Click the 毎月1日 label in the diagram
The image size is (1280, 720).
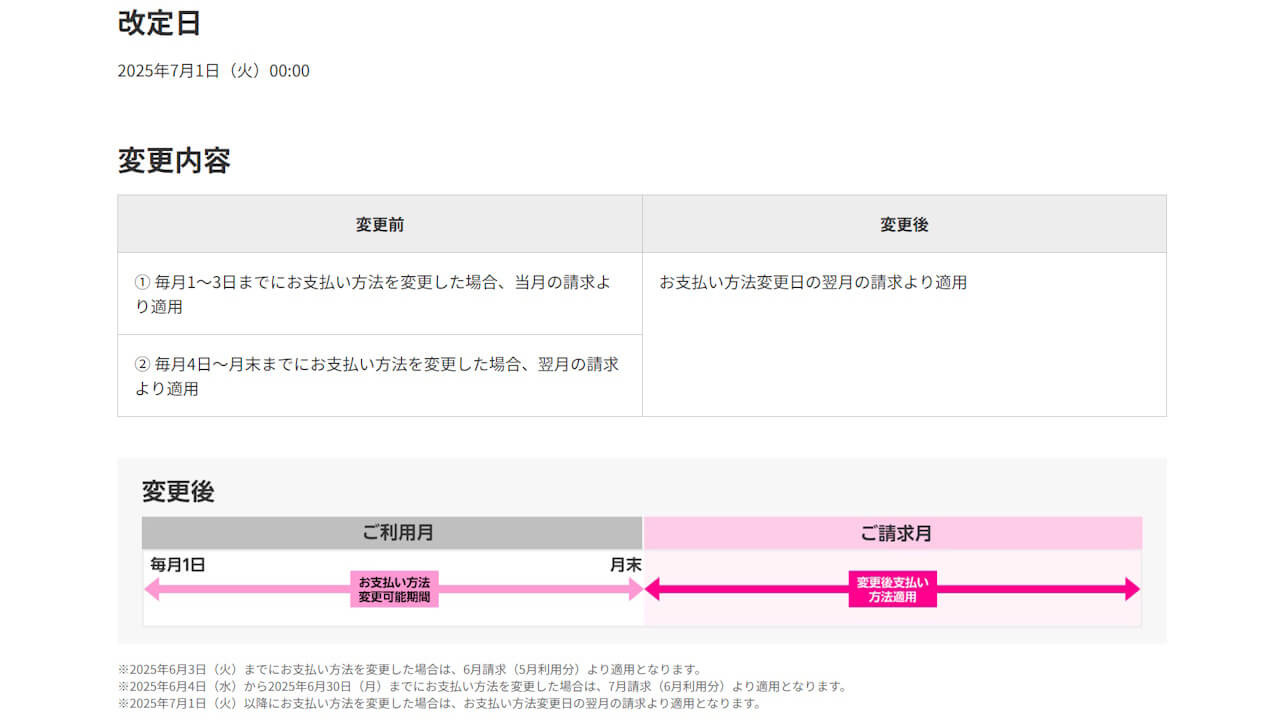click(x=178, y=565)
